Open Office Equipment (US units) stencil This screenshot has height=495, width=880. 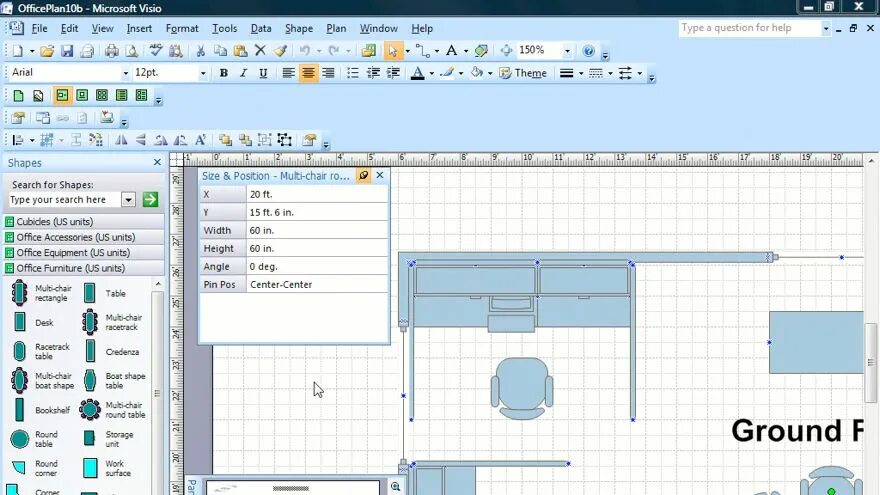(x=84, y=253)
